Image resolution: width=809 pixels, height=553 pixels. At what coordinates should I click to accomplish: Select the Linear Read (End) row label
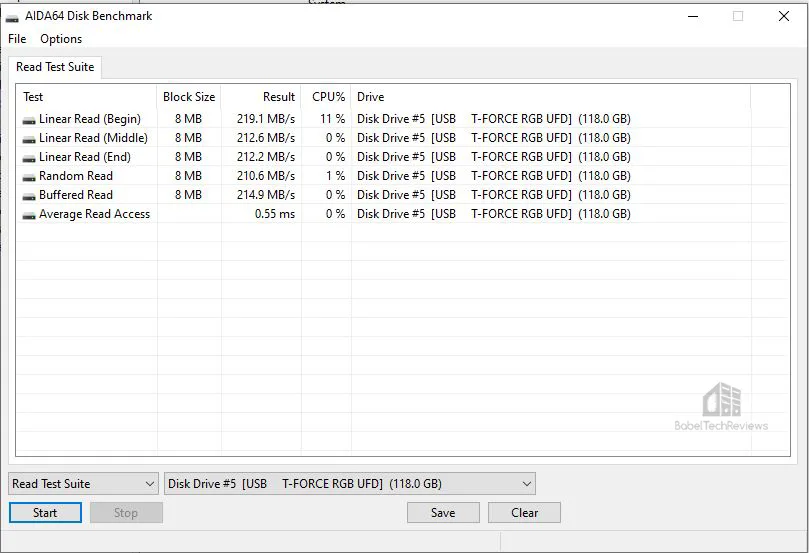tap(85, 157)
